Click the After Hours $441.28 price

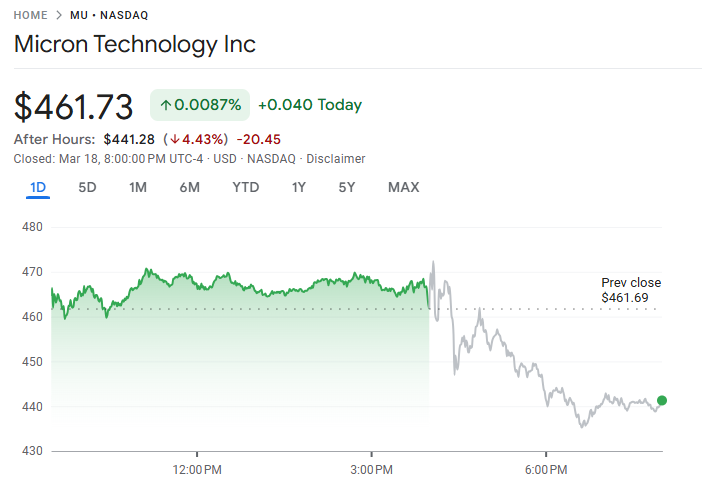click(x=128, y=139)
